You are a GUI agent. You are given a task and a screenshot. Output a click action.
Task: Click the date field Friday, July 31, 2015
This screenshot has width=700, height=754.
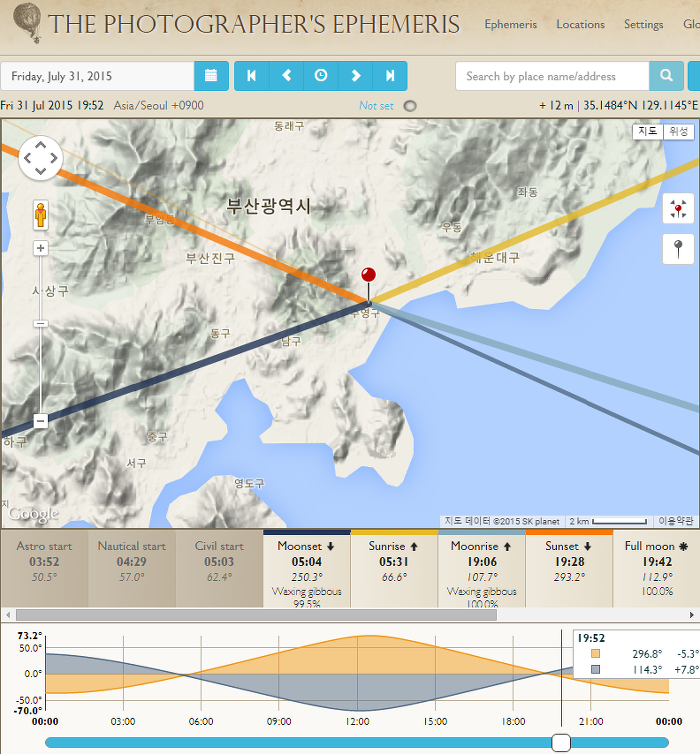click(98, 76)
